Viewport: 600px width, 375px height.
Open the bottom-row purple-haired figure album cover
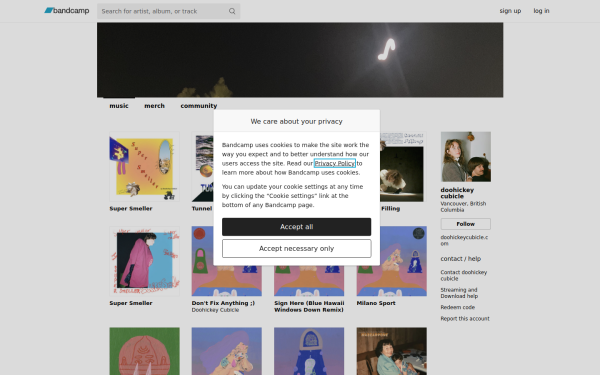pos(227,351)
